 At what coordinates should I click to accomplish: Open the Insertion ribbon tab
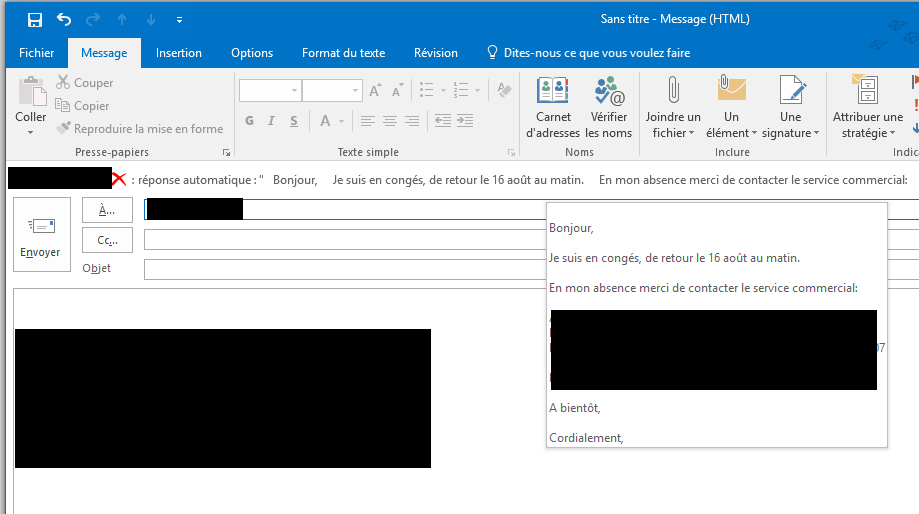pos(179,53)
